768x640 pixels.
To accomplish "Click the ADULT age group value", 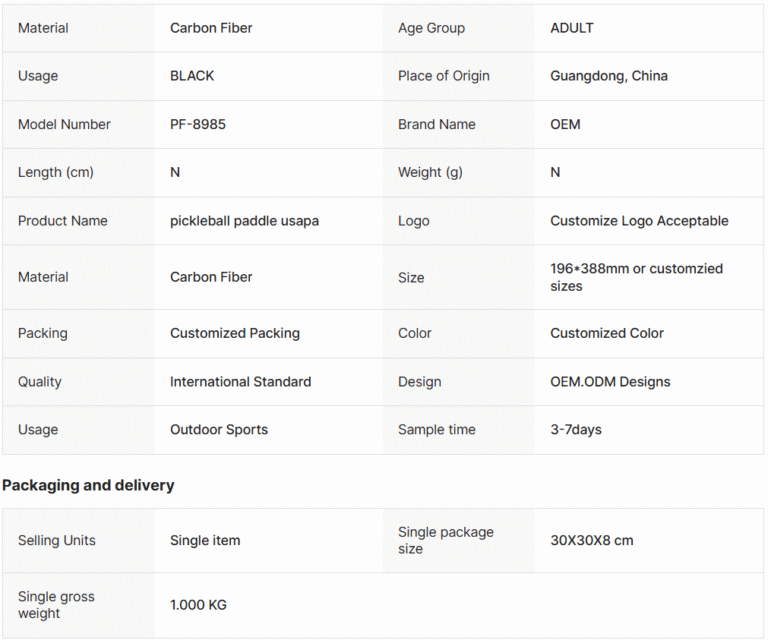I will (x=572, y=28).
